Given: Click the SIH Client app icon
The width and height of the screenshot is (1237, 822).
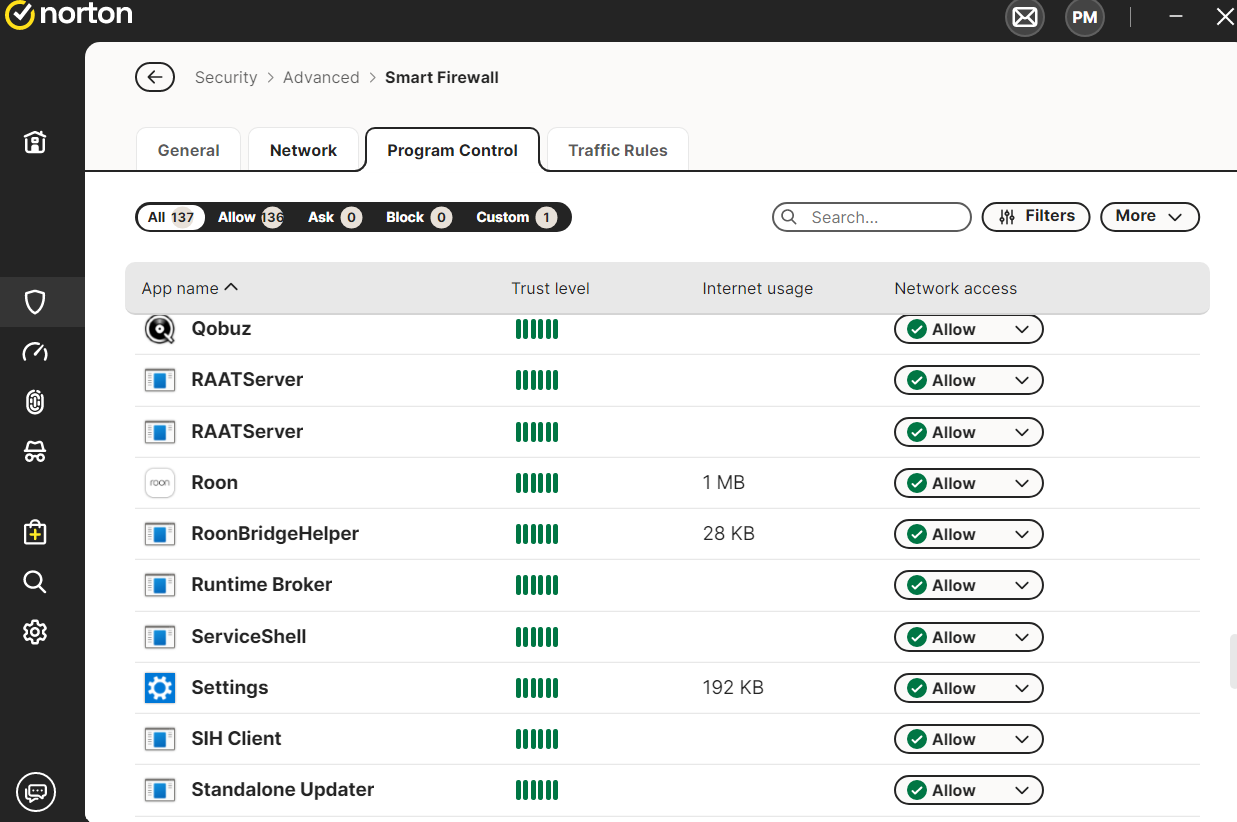Looking at the screenshot, I should tap(160, 739).
